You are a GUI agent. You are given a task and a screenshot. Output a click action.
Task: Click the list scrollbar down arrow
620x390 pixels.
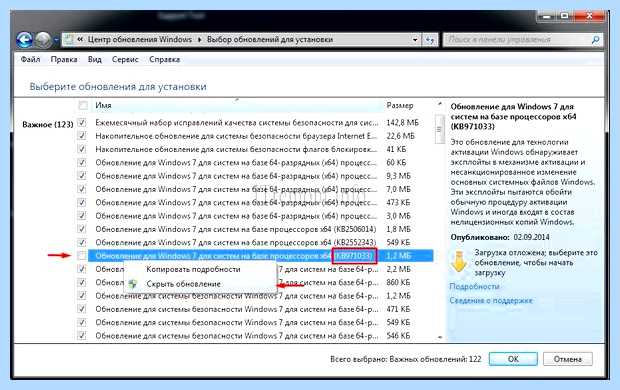coord(440,337)
